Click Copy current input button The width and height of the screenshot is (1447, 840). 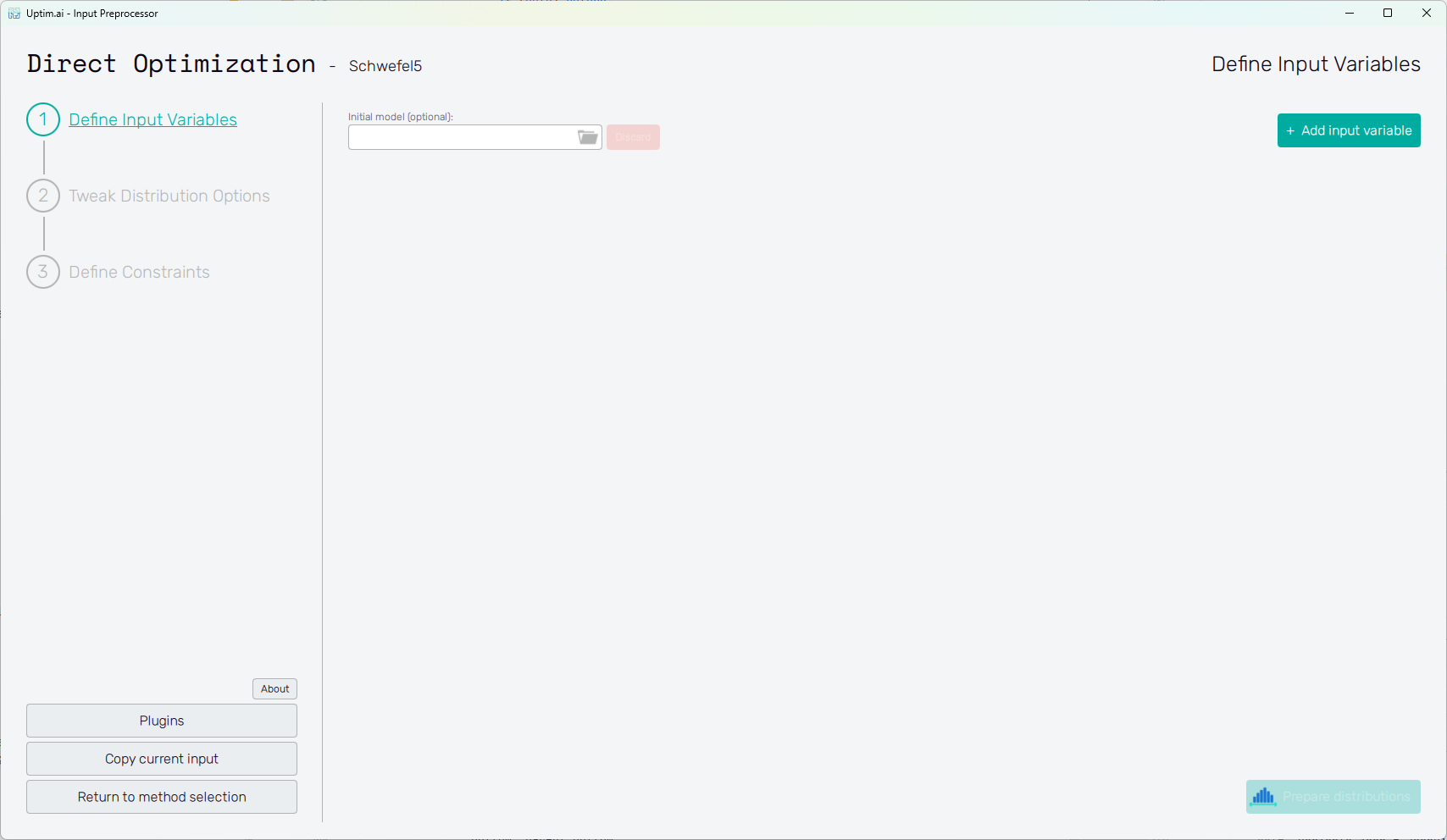coord(162,759)
